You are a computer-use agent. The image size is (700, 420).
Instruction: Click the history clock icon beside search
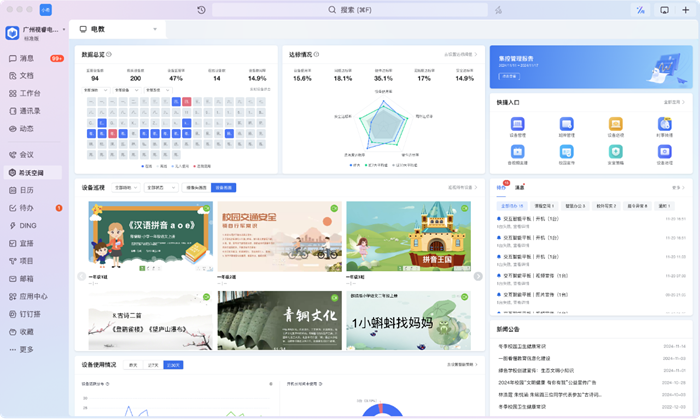202,10
